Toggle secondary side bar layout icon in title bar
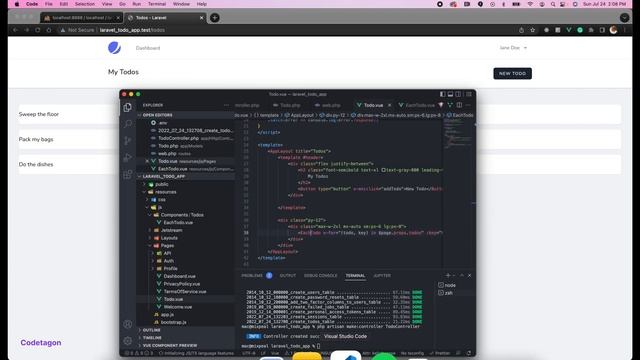Viewport: 640px width, 360px height. 458,94
